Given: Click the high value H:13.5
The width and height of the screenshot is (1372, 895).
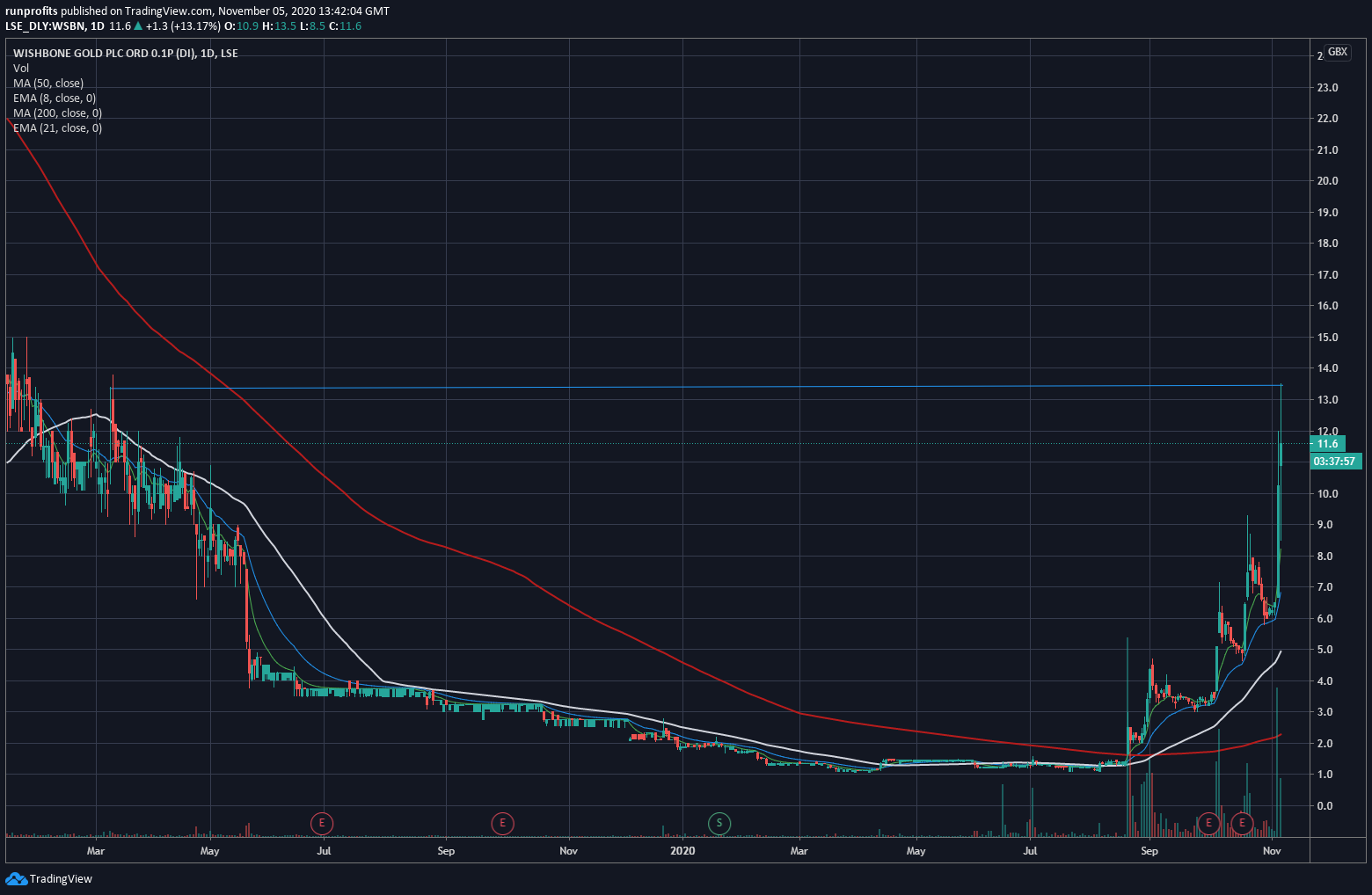Looking at the screenshot, I should tap(280, 26).
